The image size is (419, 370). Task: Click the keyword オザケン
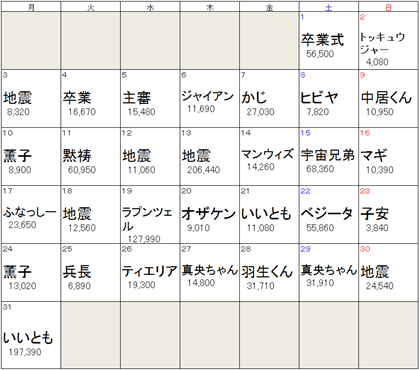point(209,214)
